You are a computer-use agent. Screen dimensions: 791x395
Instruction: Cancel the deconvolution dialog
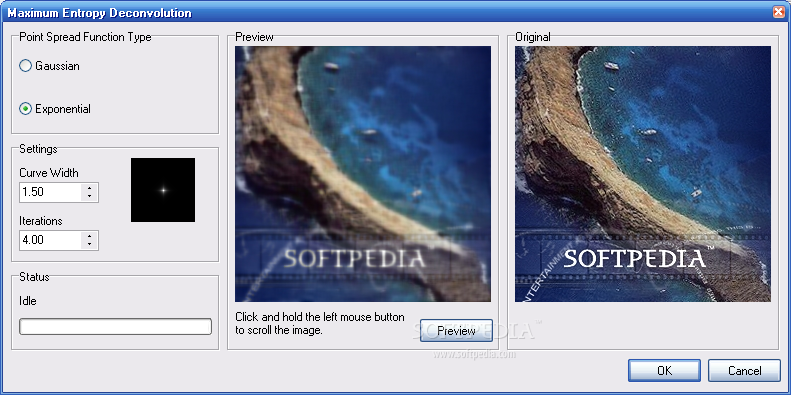745,371
